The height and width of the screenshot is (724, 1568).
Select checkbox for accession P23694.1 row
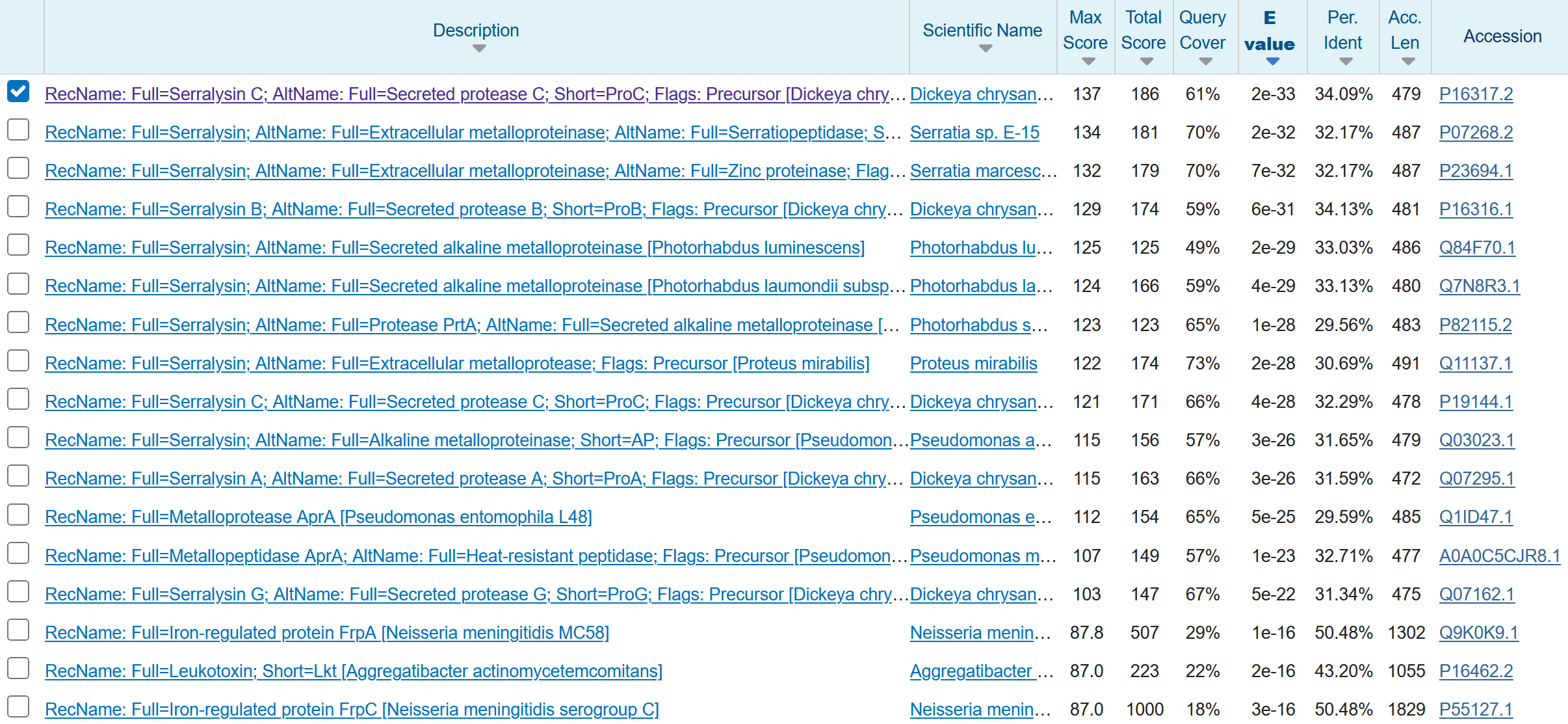(18, 168)
